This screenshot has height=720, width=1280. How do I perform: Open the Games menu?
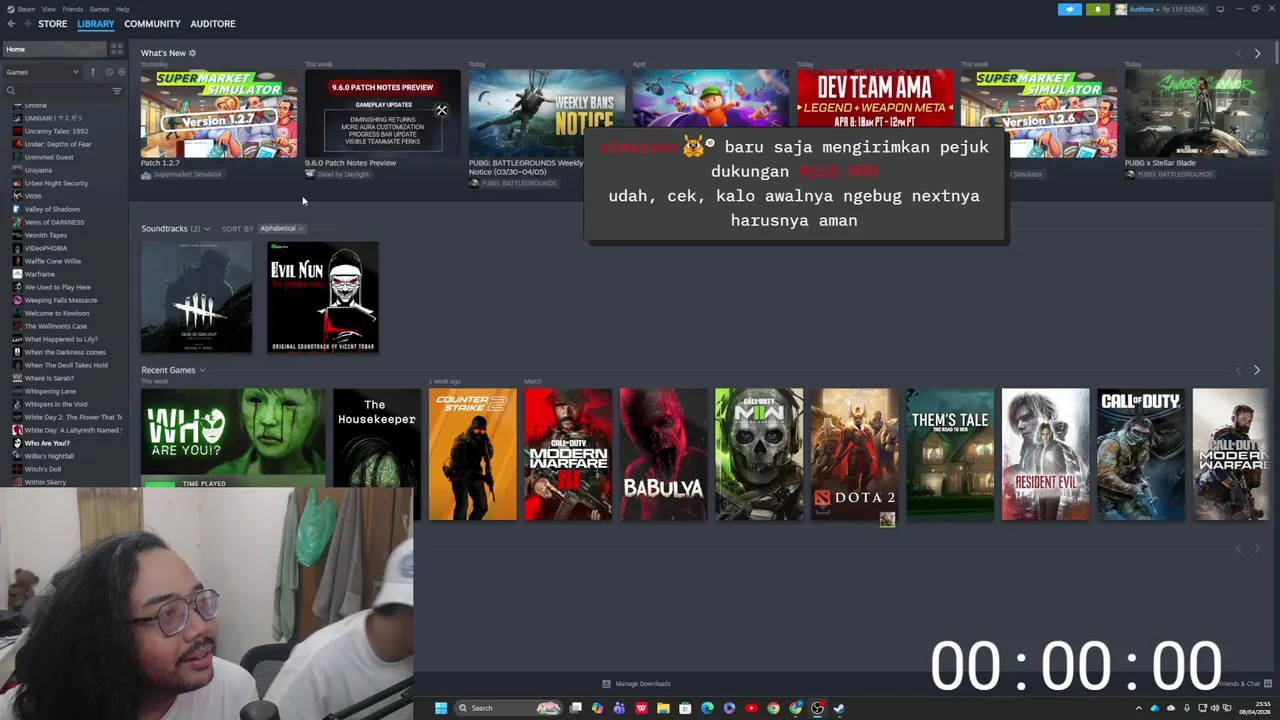pos(99,9)
